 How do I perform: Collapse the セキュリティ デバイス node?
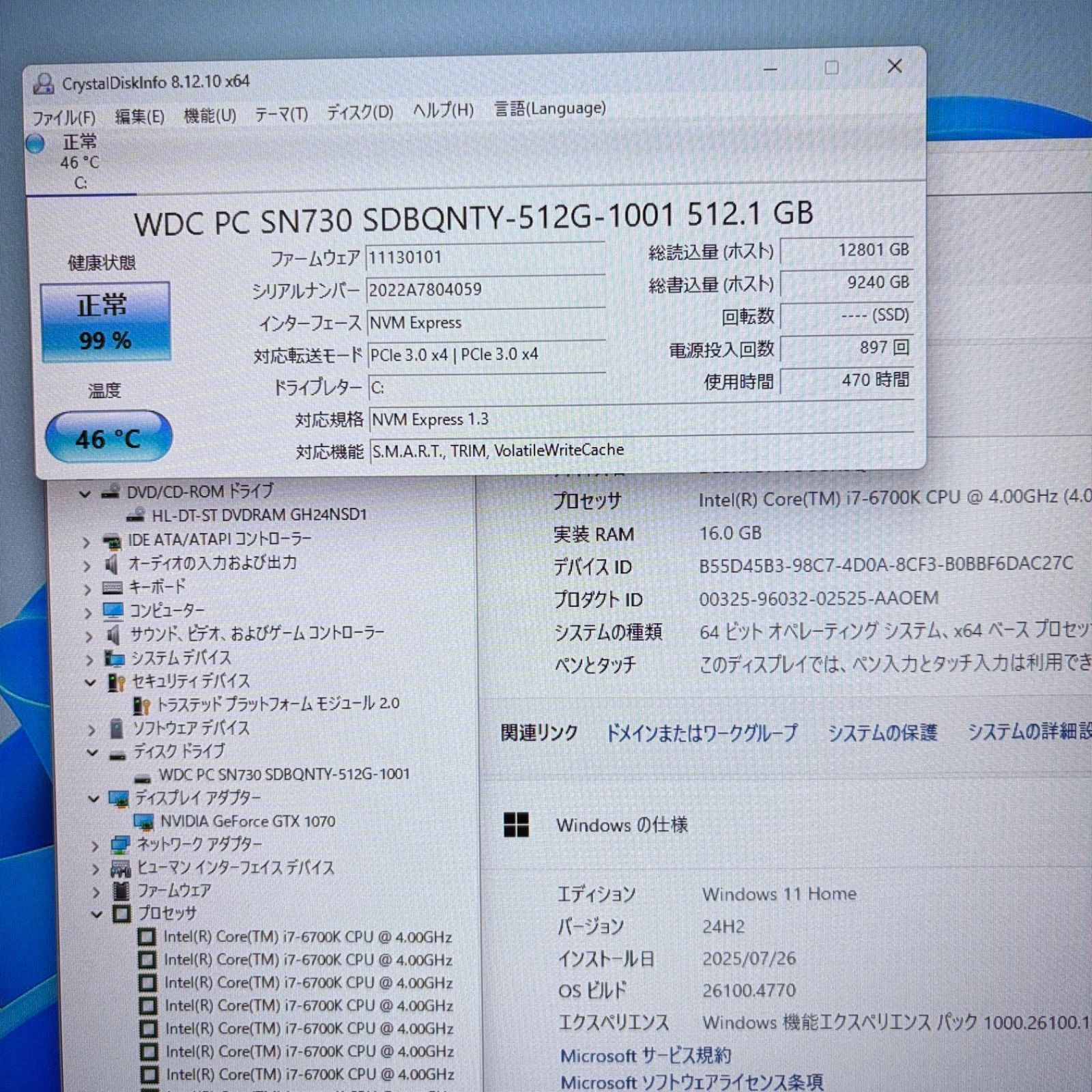tap(90, 682)
